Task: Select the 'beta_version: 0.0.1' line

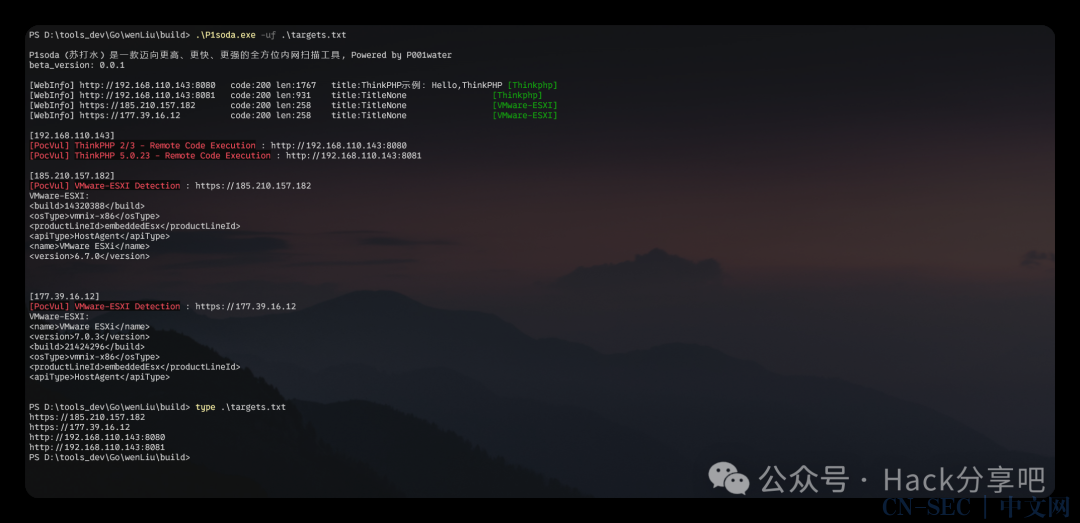Action: (76, 65)
